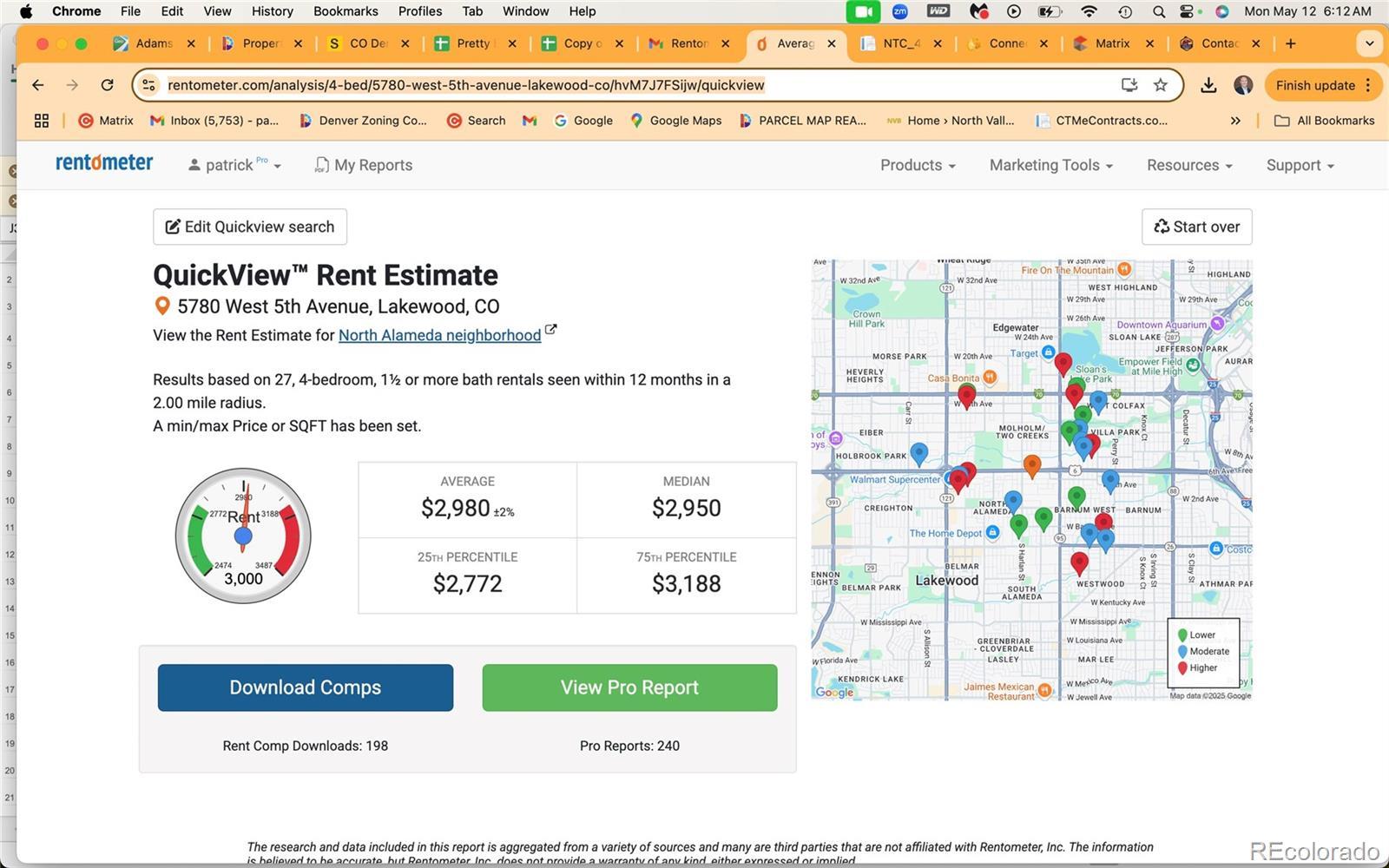1389x868 pixels.
Task: Expand the Marketing Tools dropdown
Action: click(x=1051, y=165)
